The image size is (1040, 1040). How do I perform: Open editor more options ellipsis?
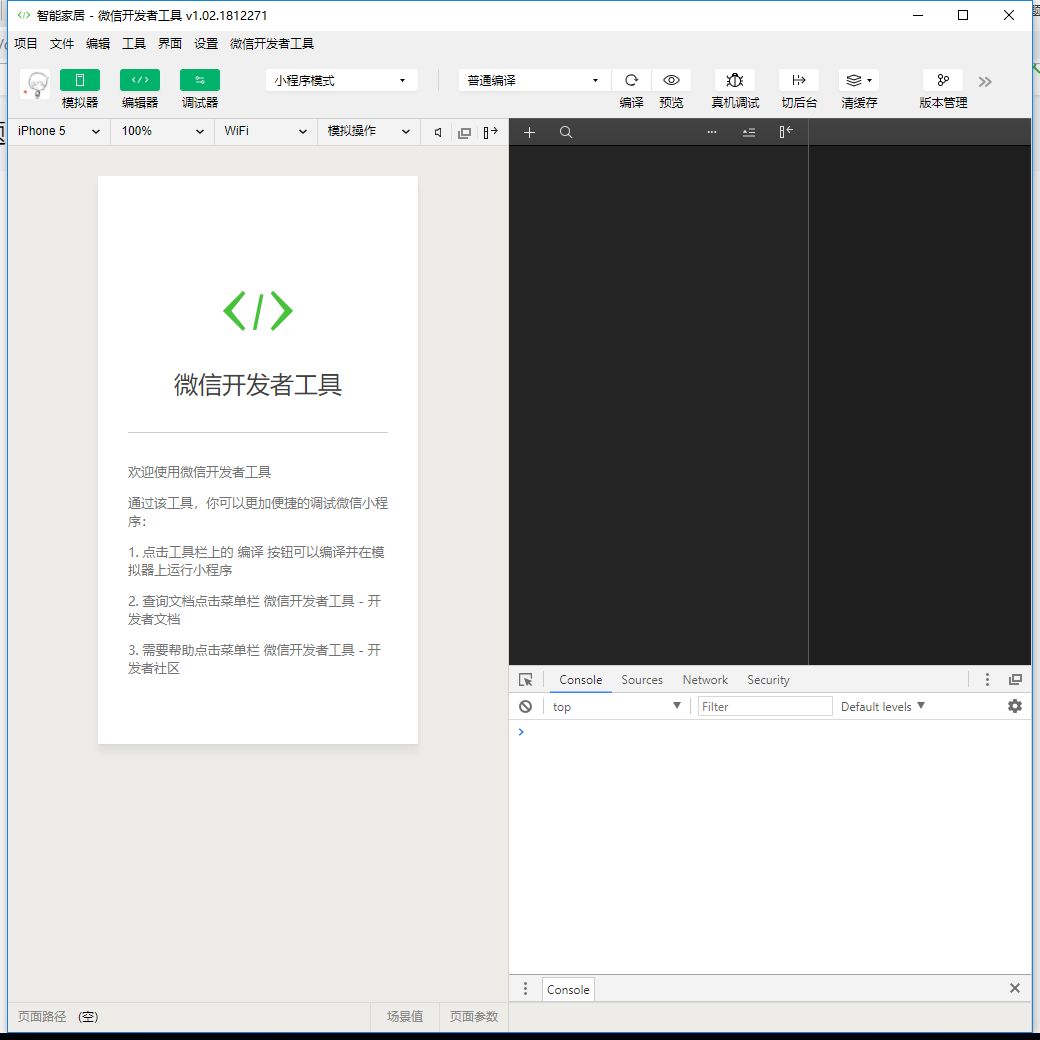[712, 132]
